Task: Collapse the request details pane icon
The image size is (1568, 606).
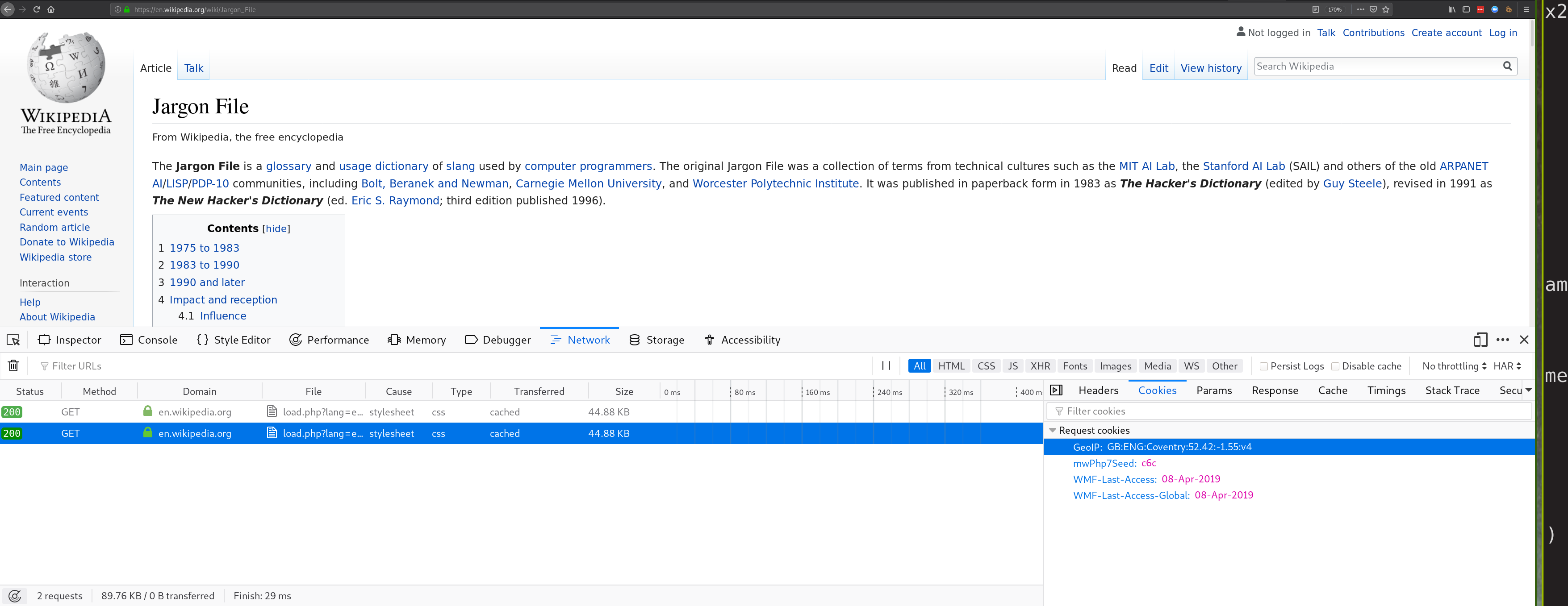Action: point(1056,390)
